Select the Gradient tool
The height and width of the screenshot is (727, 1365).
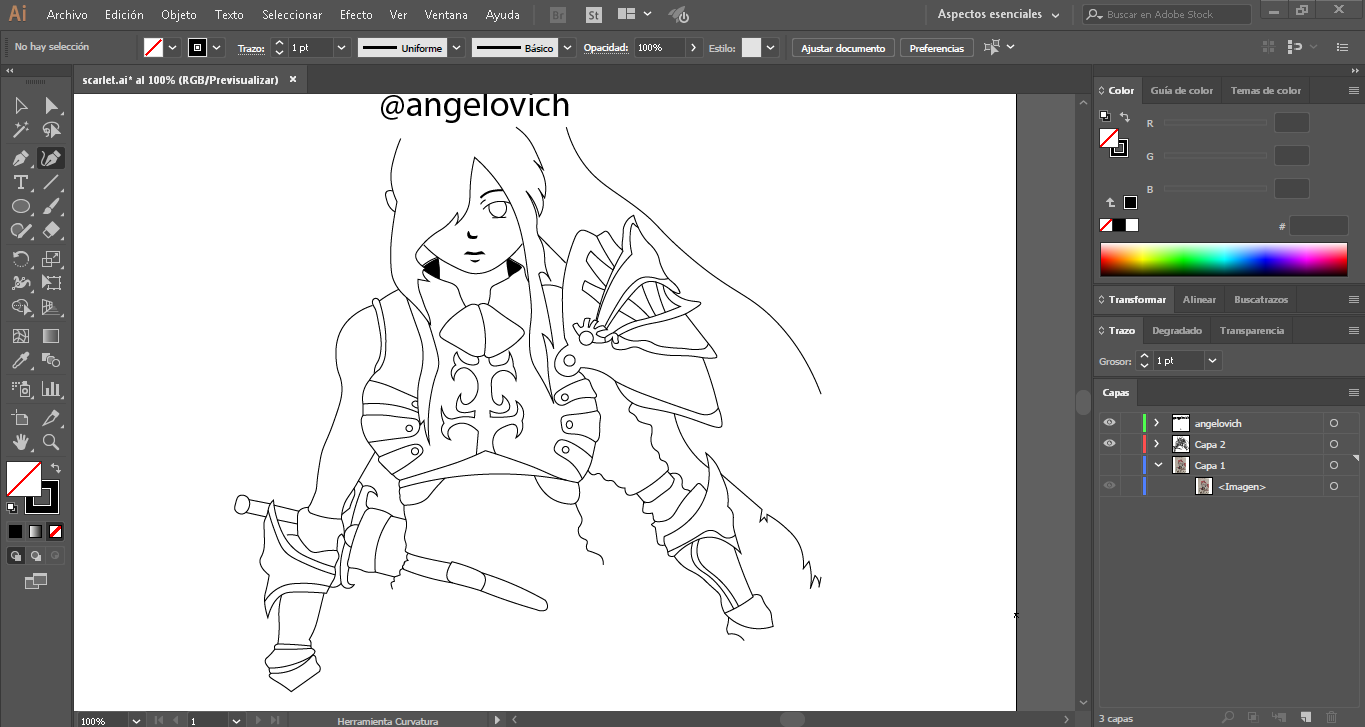(x=51, y=336)
